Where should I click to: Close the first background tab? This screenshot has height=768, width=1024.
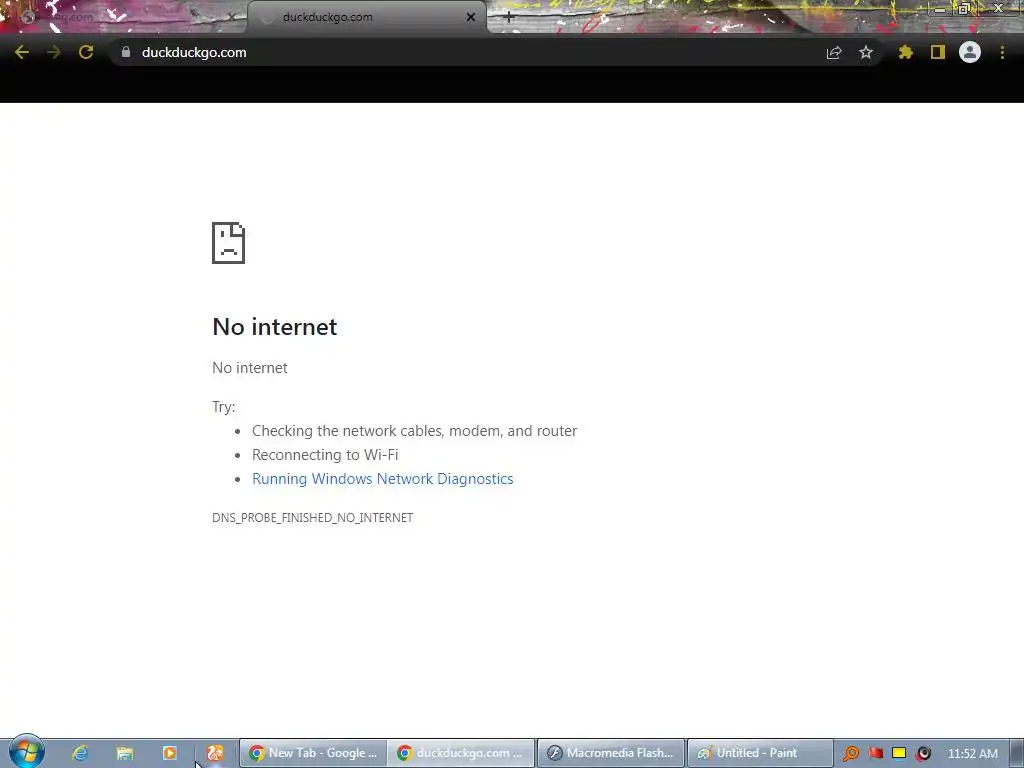coord(231,17)
